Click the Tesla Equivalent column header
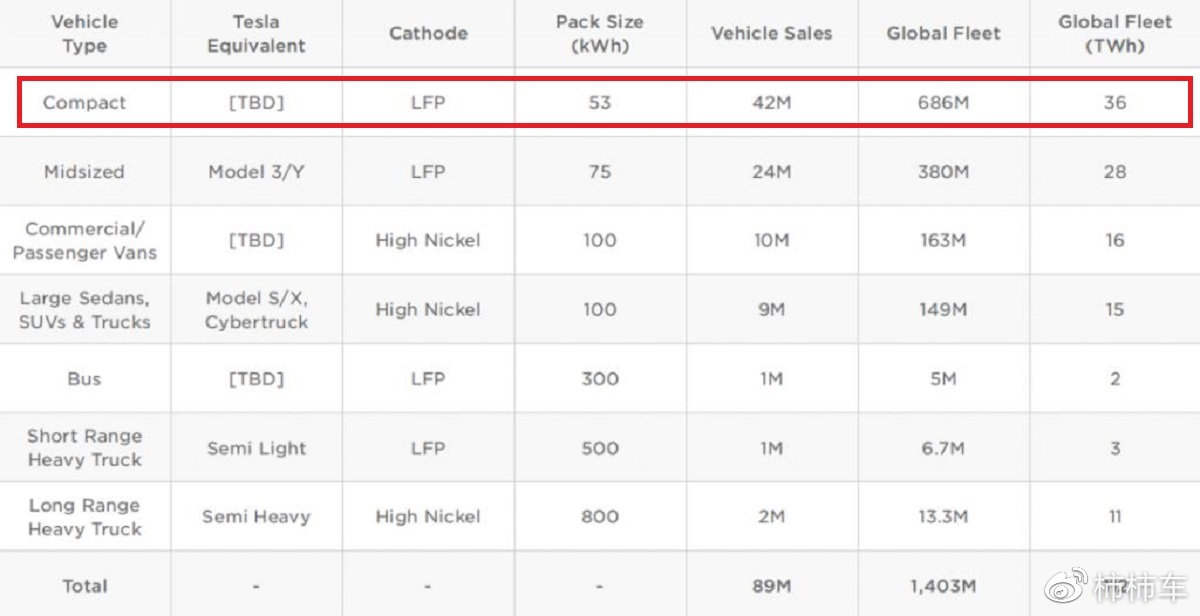This screenshot has width=1200, height=616. click(256, 33)
